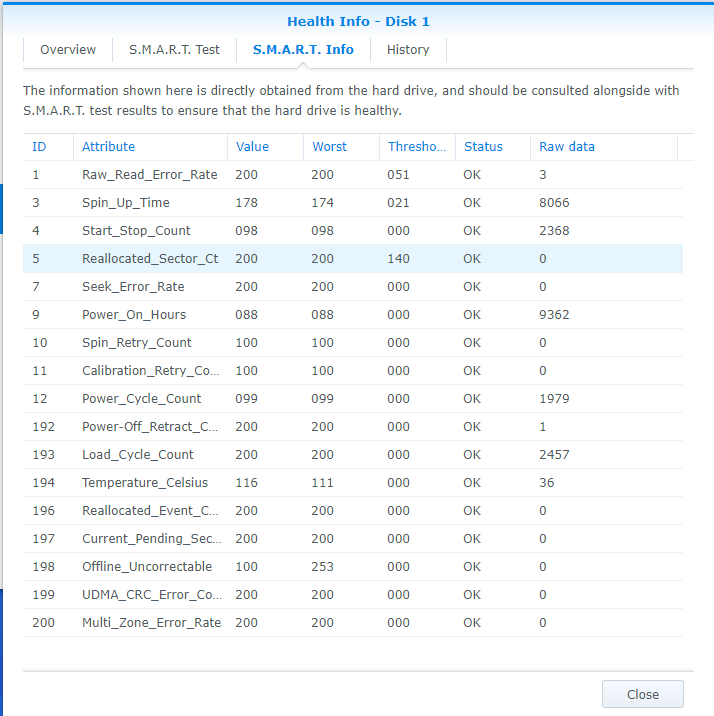Sort by the Worst column header

(341, 147)
